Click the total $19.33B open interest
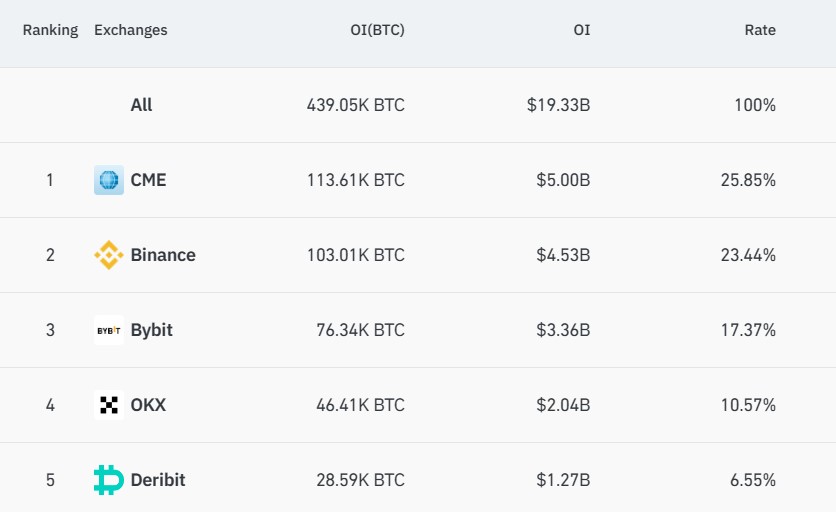The width and height of the screenshot is (836, 512). coord(558,105)
